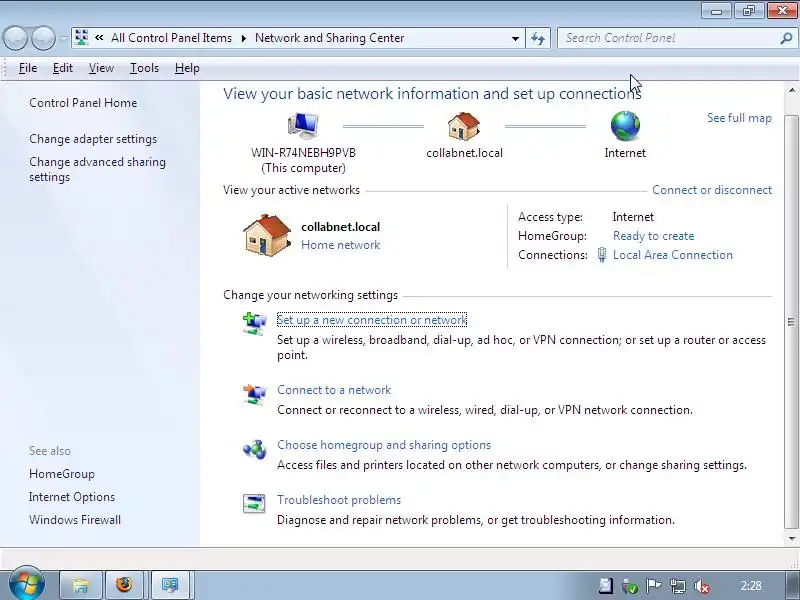Expand the All Control Panel Items breadcrumb arrow

point(243,38)
